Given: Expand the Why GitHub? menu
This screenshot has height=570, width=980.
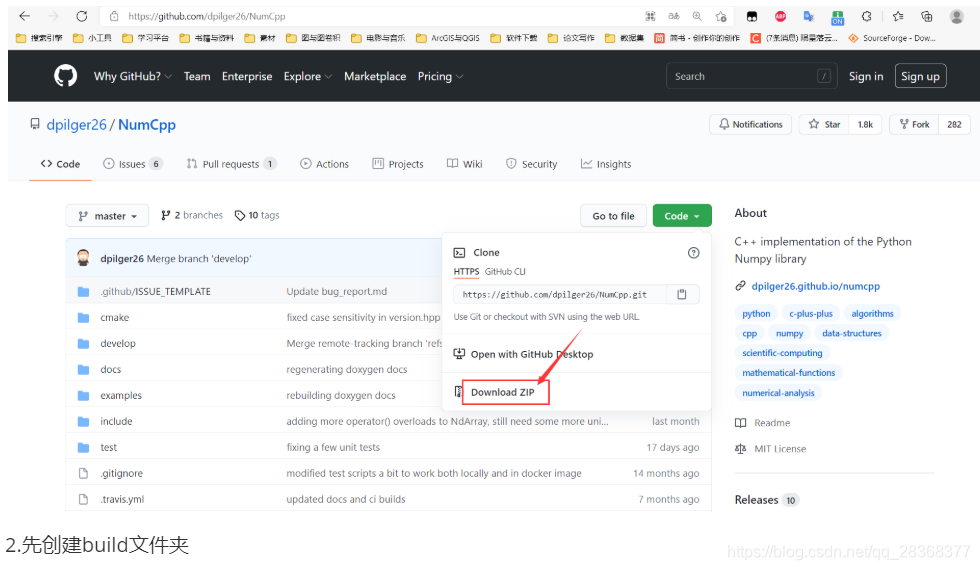Looking at the screenshot, I should click(x=132, y=76).
